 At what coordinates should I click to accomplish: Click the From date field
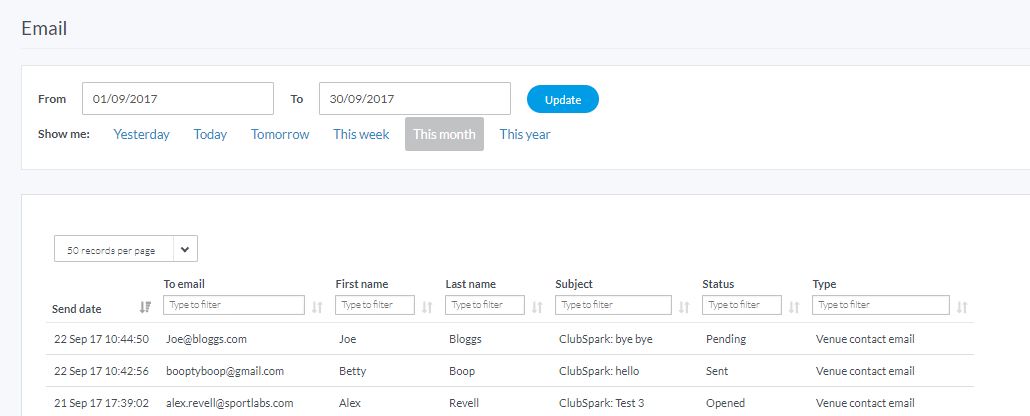pos(178,99)
